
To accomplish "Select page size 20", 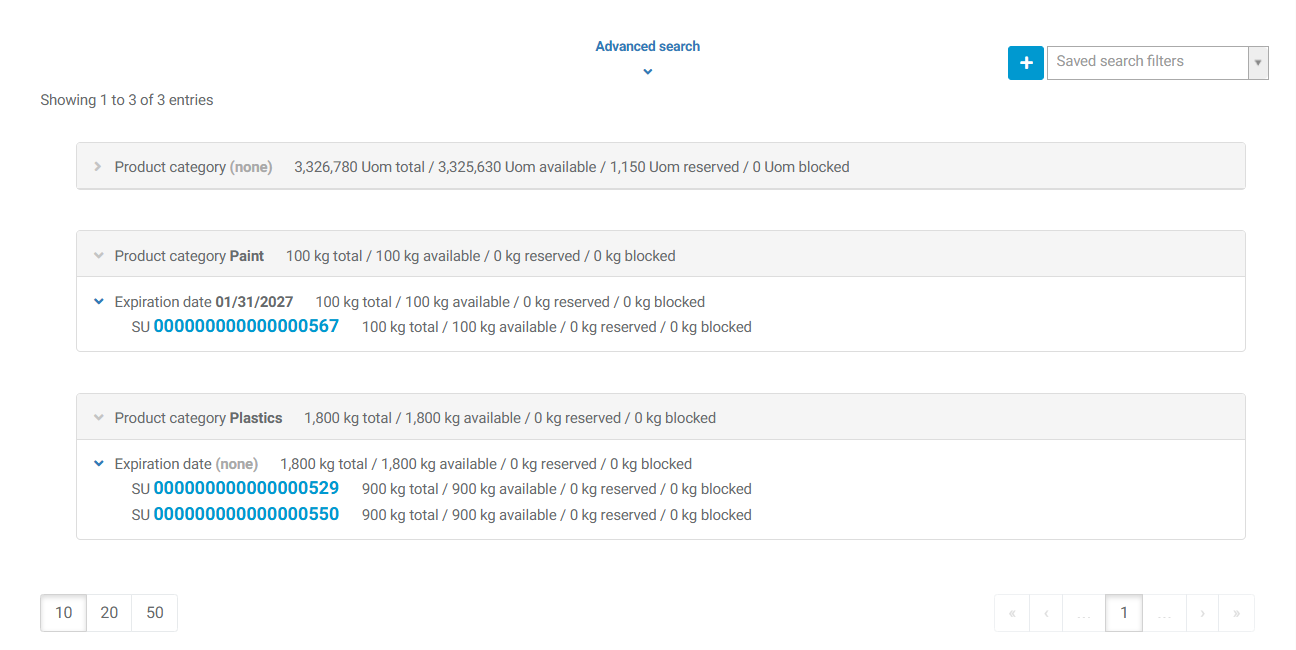I will 109,612.
